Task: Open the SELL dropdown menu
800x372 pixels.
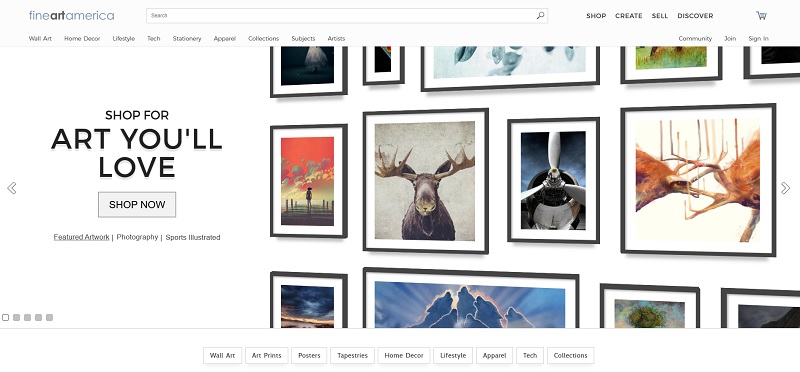Action: (660, 16)
